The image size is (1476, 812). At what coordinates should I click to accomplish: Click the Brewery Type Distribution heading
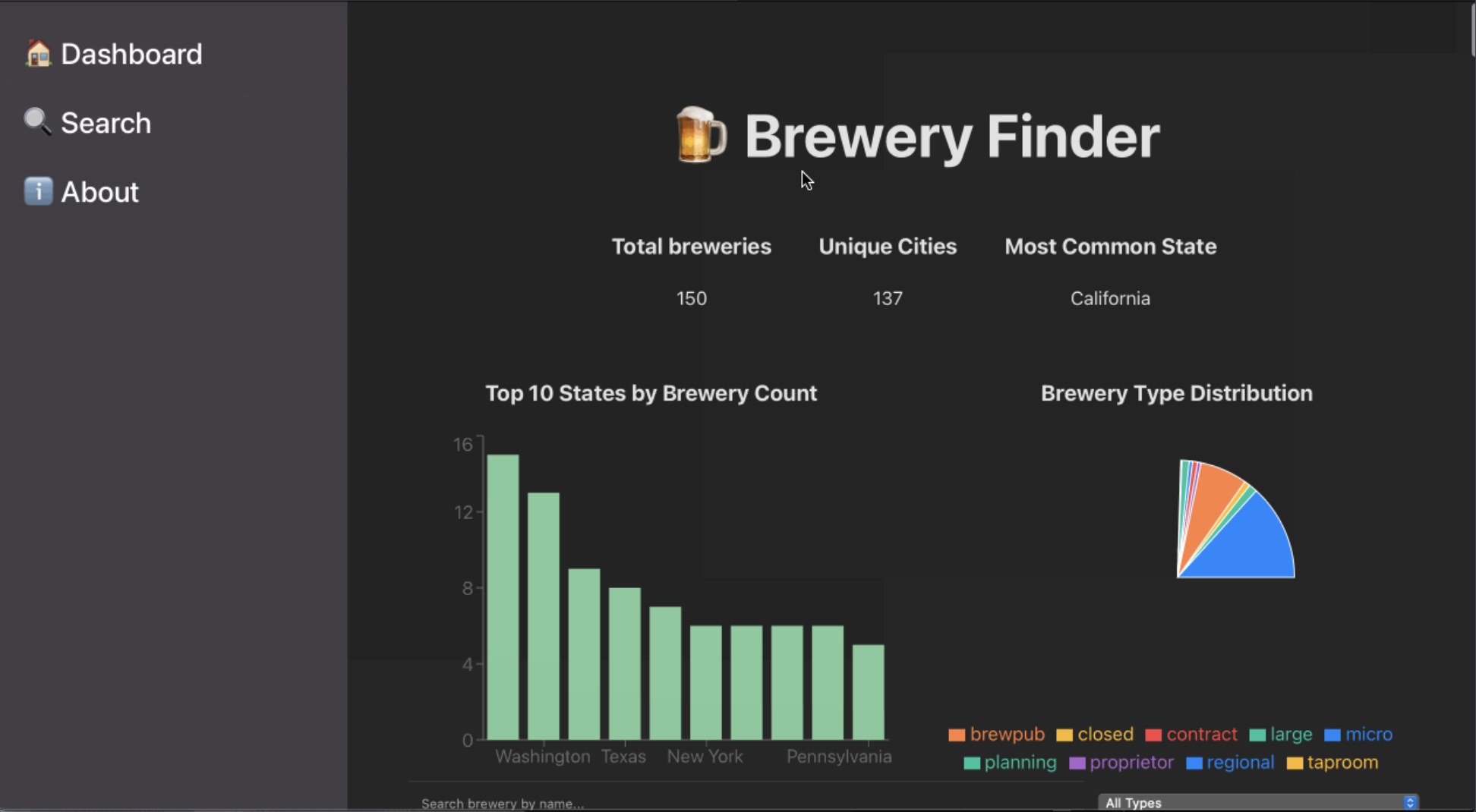tap(1177, 393)
